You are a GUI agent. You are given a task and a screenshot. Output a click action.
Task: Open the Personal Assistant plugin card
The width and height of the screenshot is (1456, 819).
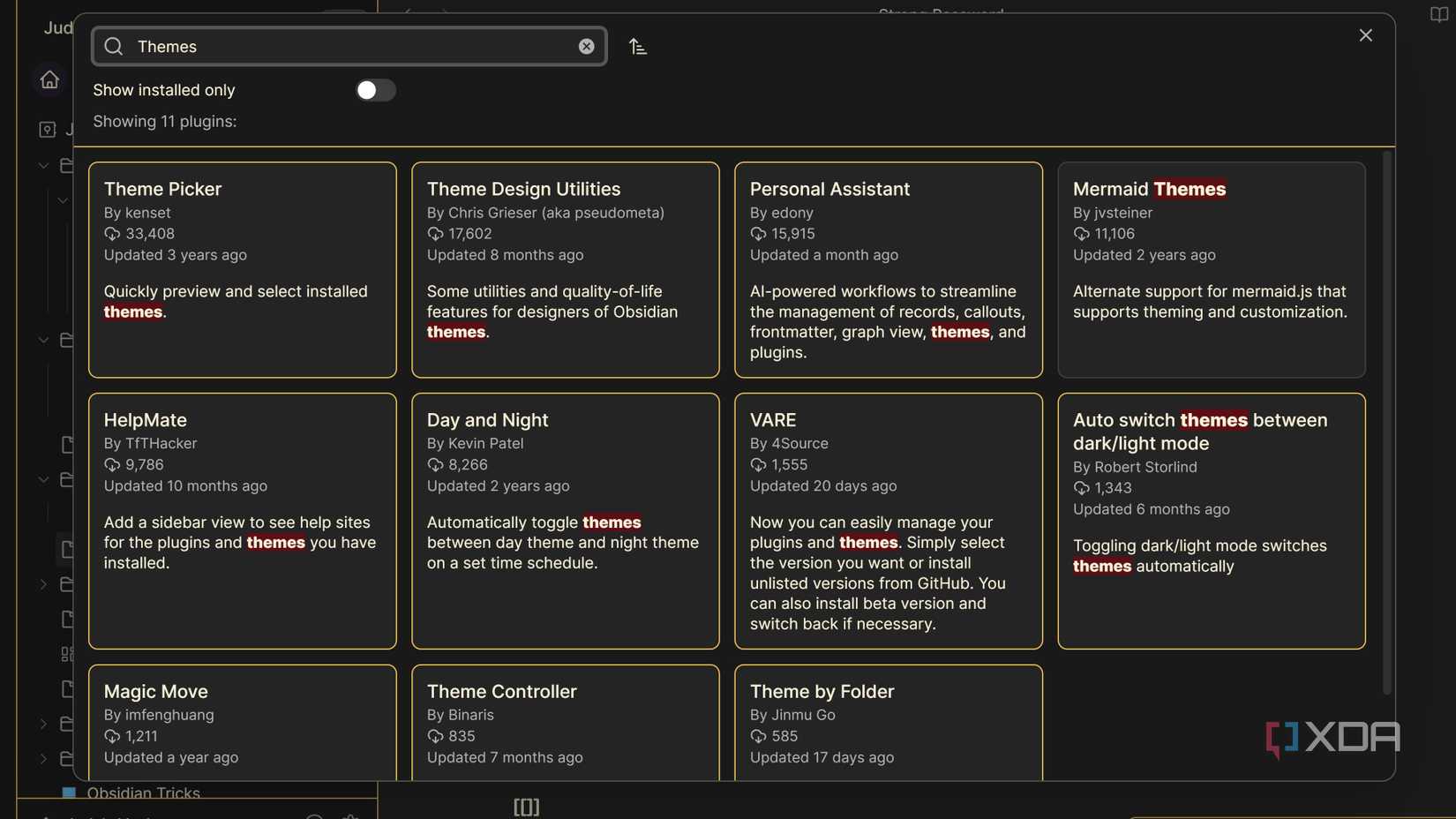889,269
